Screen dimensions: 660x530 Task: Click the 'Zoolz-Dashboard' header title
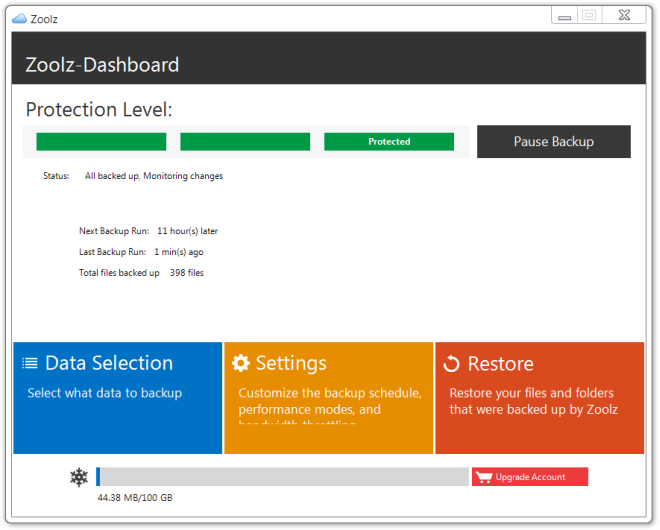102,65
